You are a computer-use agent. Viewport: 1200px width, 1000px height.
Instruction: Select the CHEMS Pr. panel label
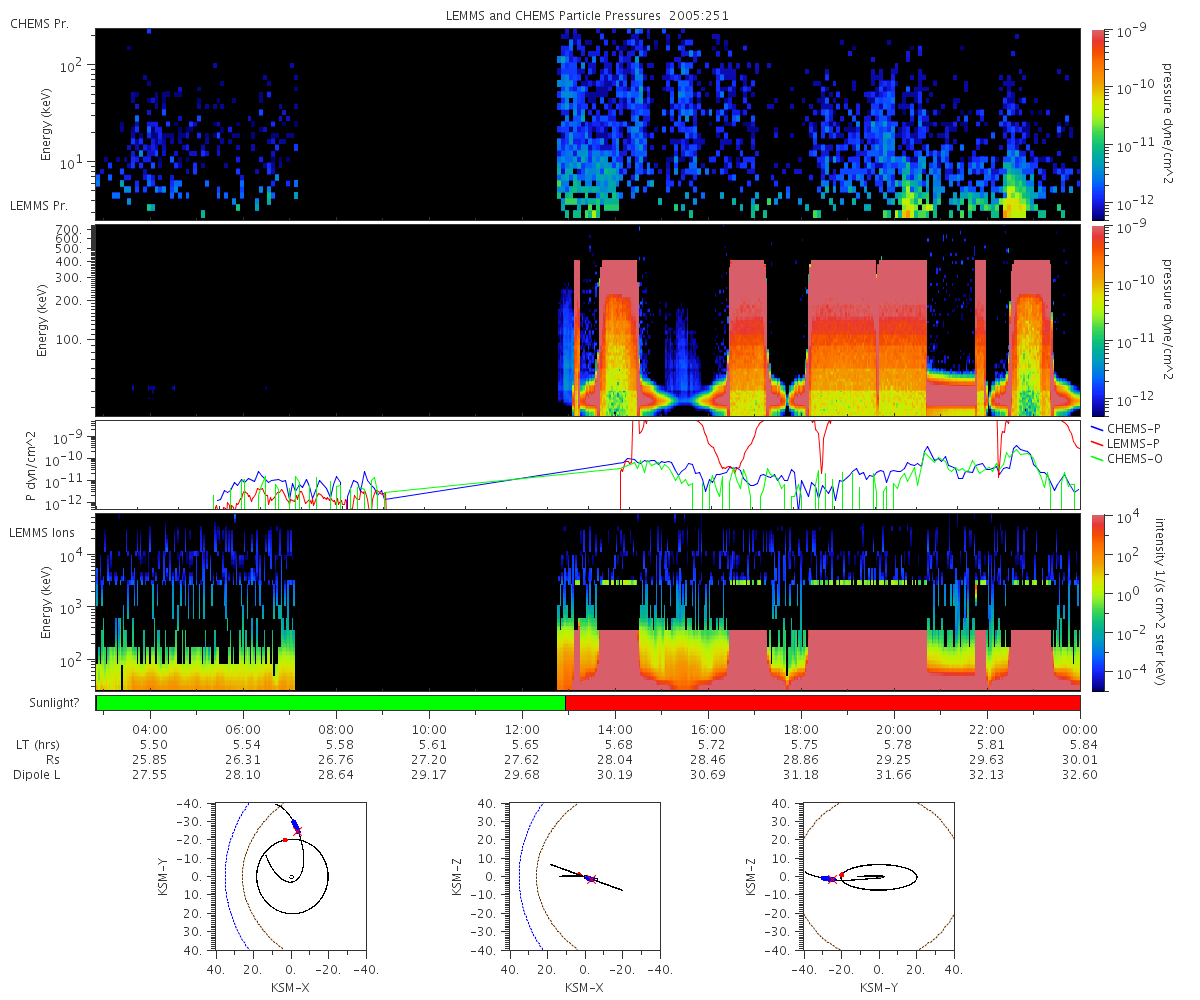(x=39, y=23)
